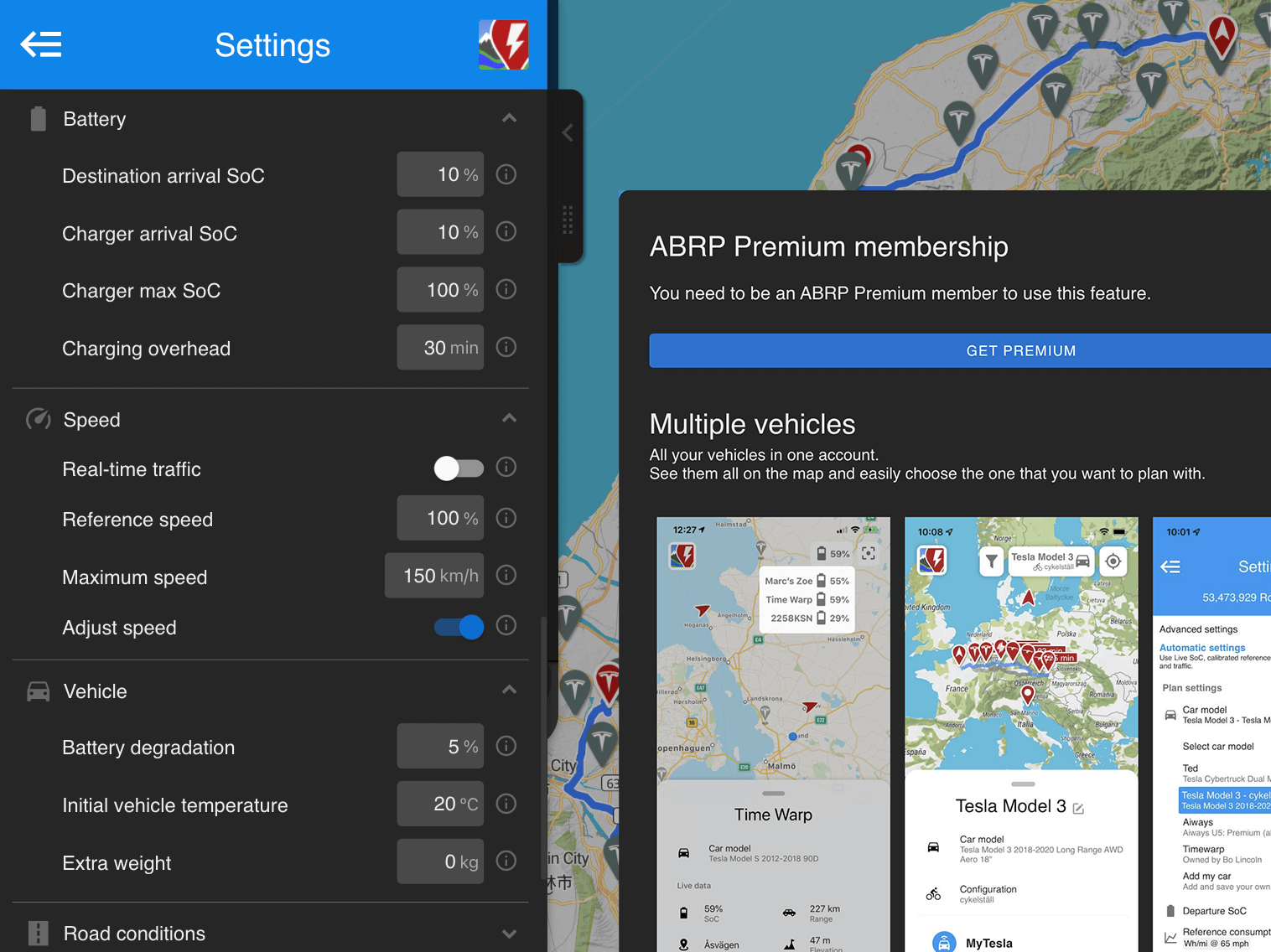This screenshot has width=1271, height=952.
Task: Collapse the settings side panel arrow
Action: [x=568, y=132]
